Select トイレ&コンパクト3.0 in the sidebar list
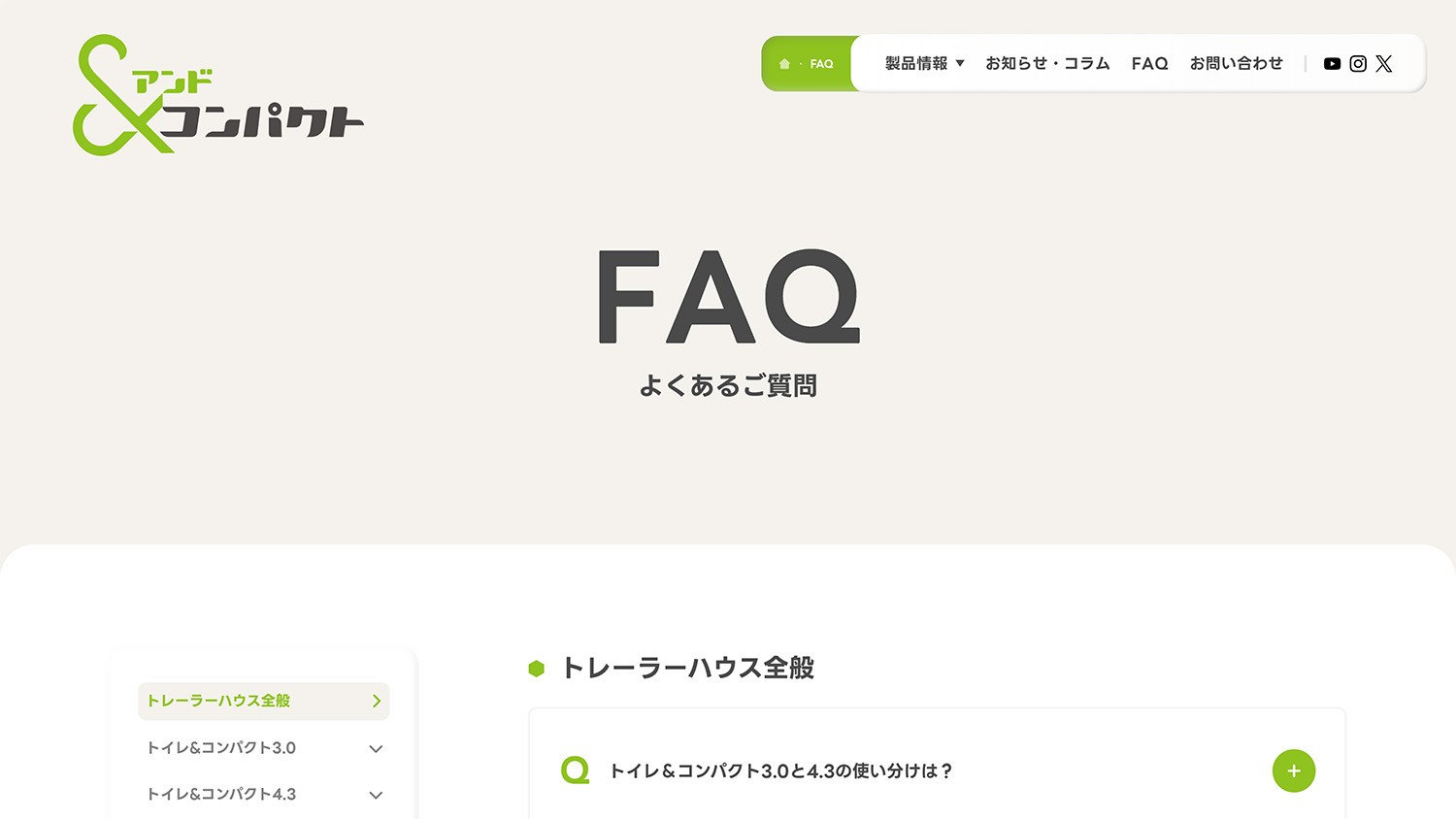The image size is (1456, 819). [221, 748]
